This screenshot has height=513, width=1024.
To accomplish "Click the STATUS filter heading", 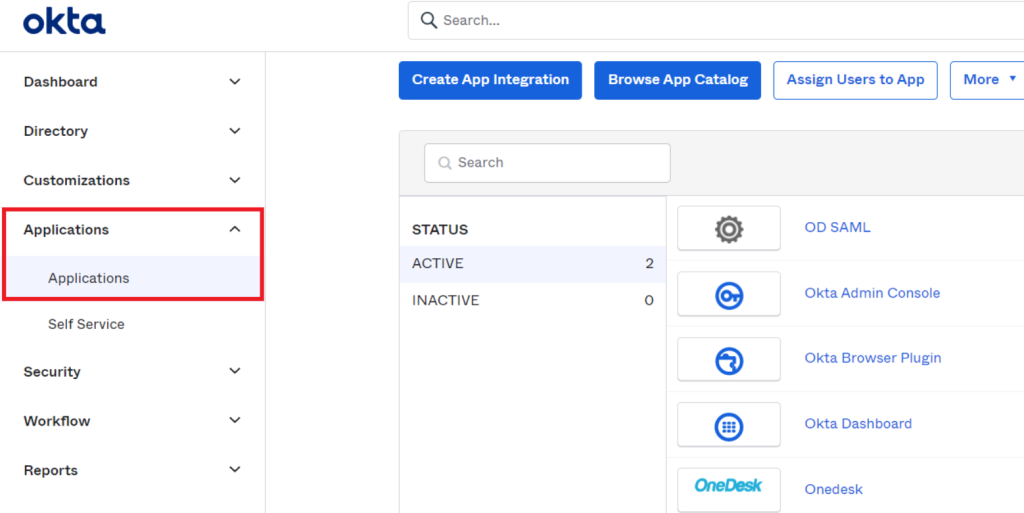I will [x=440, y=230].
